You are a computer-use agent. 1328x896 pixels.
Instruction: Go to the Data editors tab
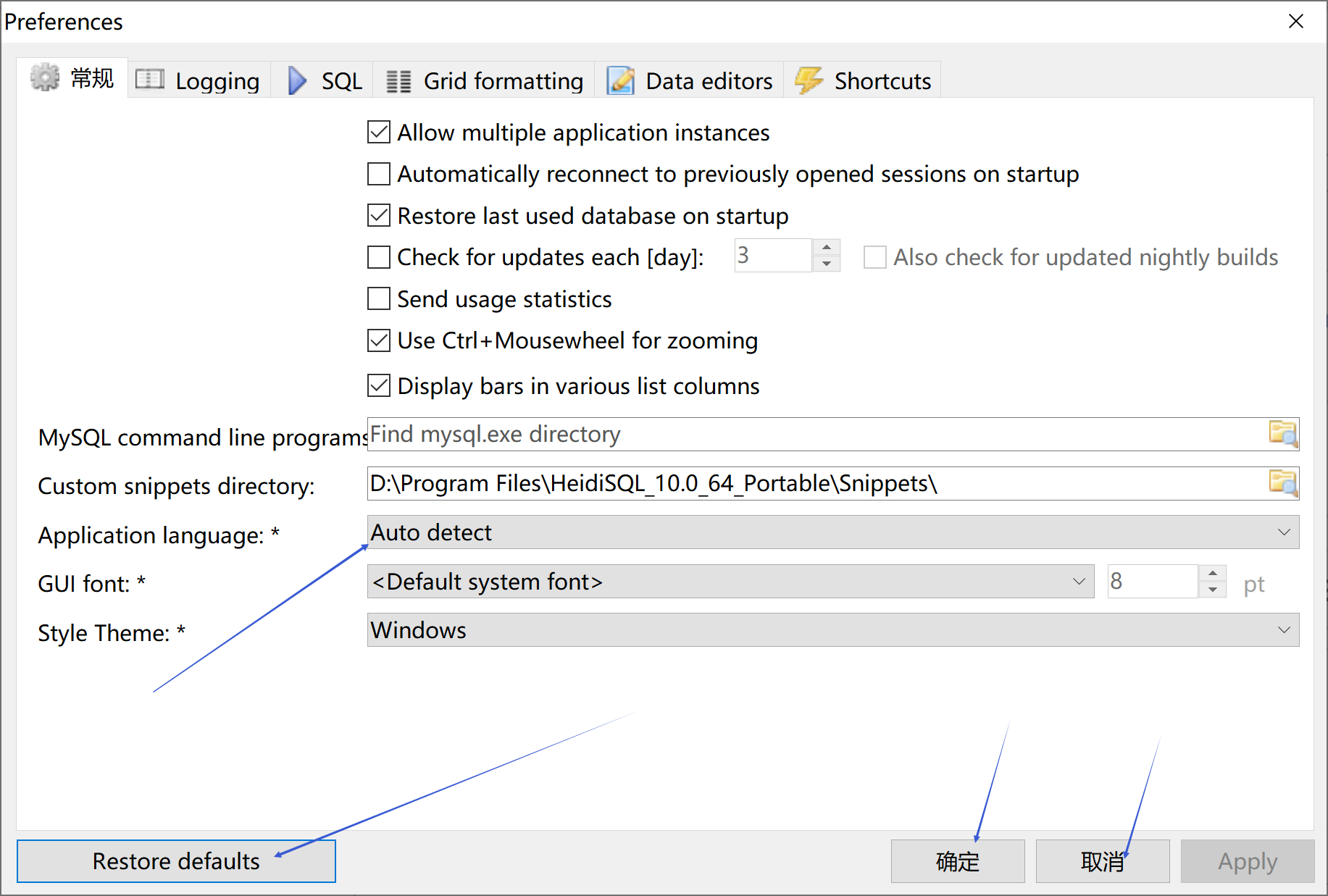(x=690, y=80)
